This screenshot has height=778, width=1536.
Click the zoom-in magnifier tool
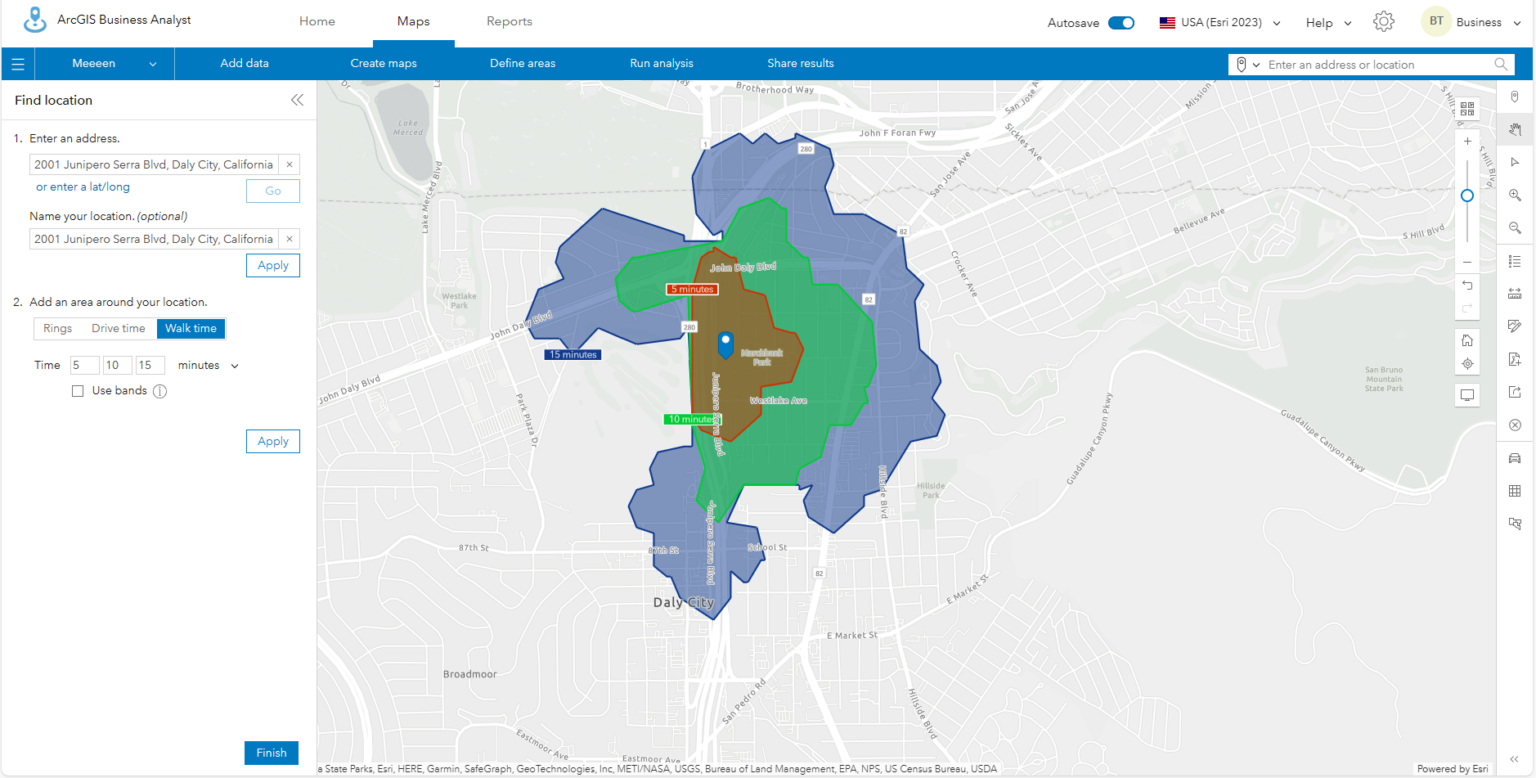(1515, 195)
